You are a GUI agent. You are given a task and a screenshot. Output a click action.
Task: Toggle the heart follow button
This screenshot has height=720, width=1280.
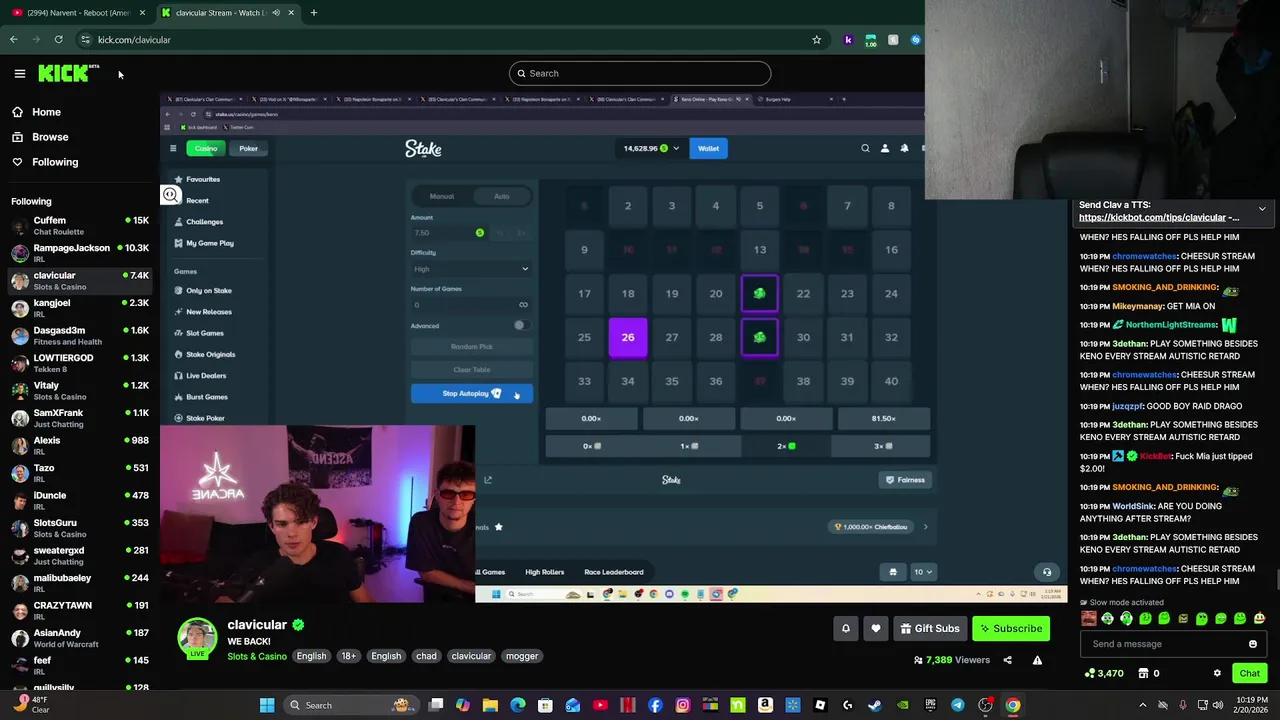[876, 628]
